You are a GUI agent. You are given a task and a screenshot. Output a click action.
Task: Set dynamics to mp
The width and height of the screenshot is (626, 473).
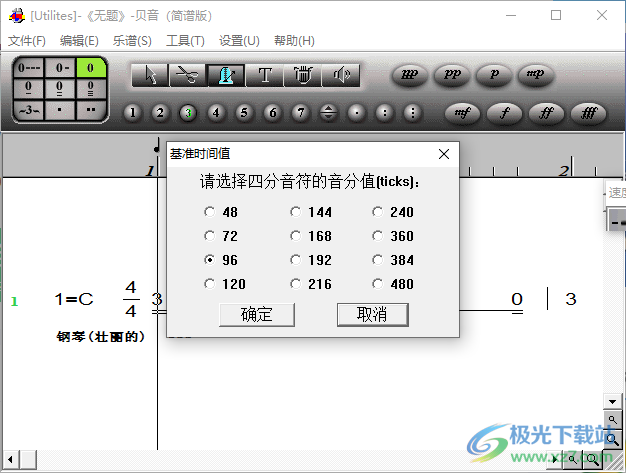pos(536,75)
